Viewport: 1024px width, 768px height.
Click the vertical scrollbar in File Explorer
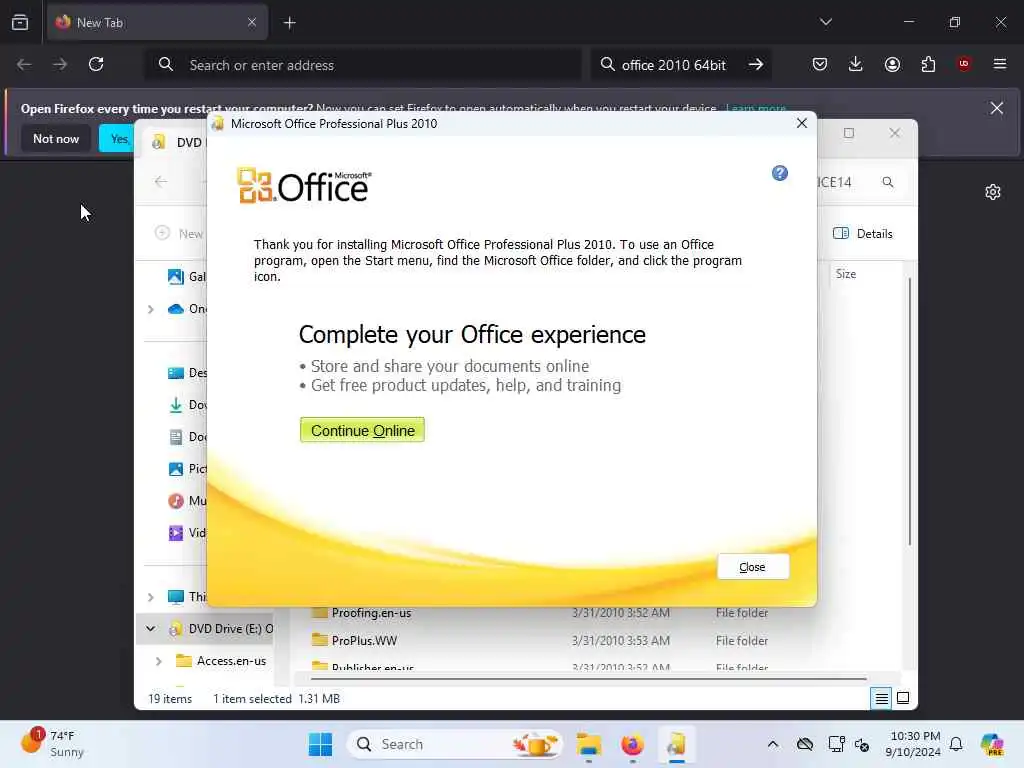(x=910, y=411)
